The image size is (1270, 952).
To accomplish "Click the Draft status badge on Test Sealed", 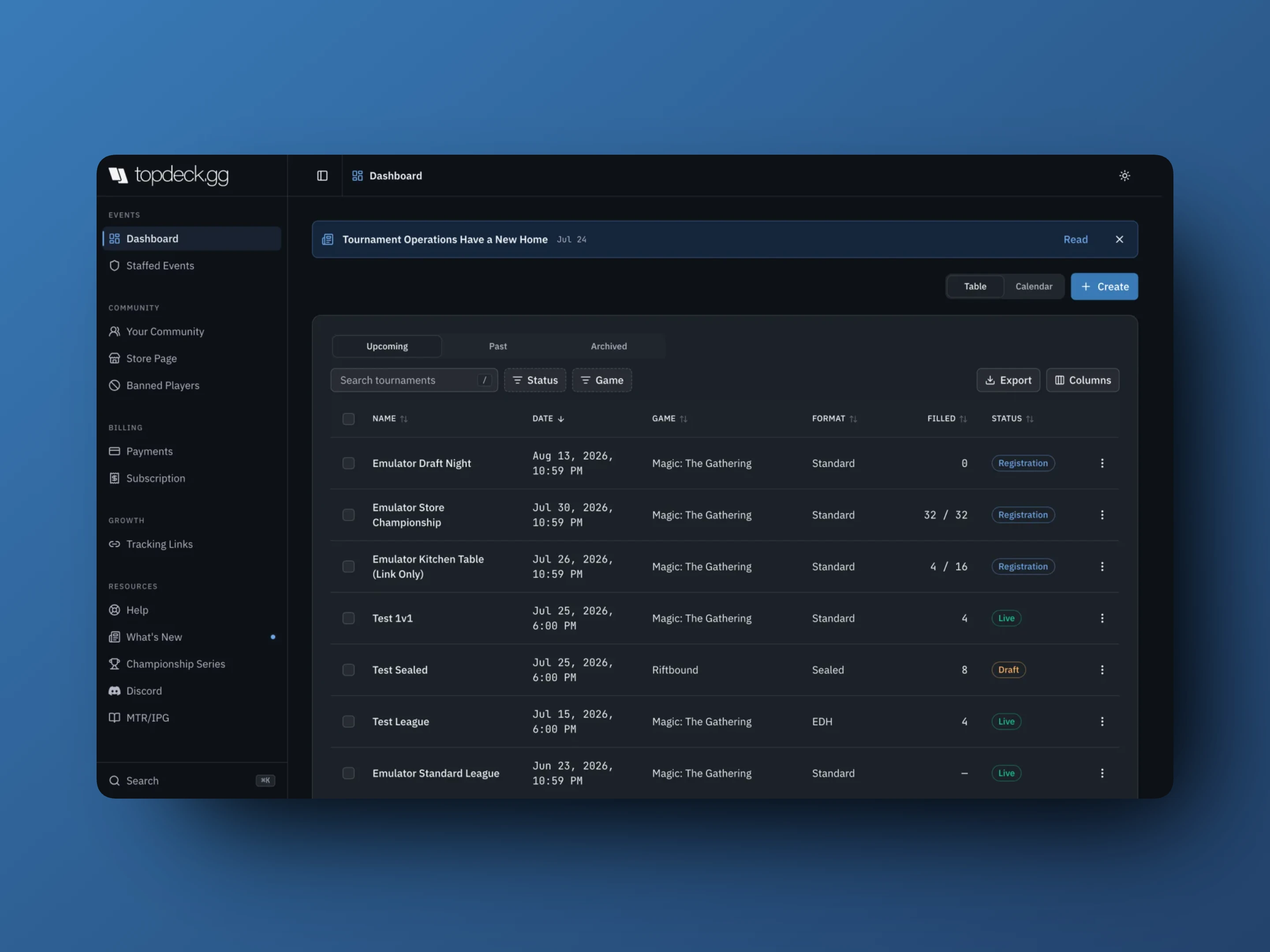I will click(x=1008, y=669).
